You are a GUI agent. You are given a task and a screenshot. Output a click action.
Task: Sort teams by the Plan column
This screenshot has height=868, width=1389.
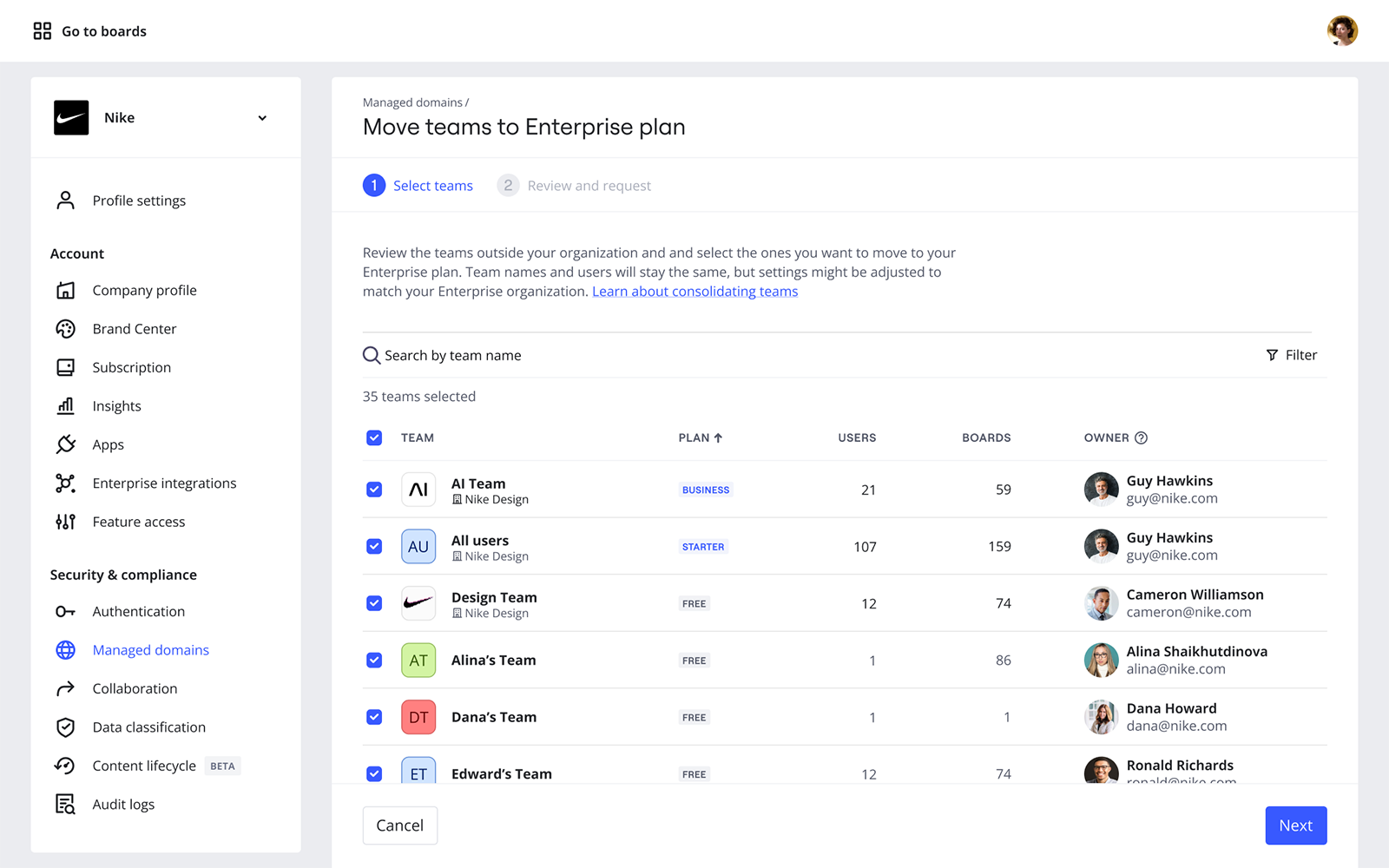(700, 438)
